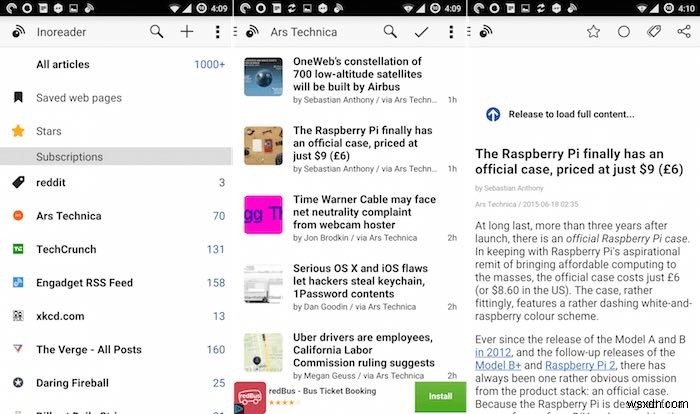Image resolution: width=700 pixels, height=414 pixels.
Task: Add a subscription with the plus icon
Action: 187,32
